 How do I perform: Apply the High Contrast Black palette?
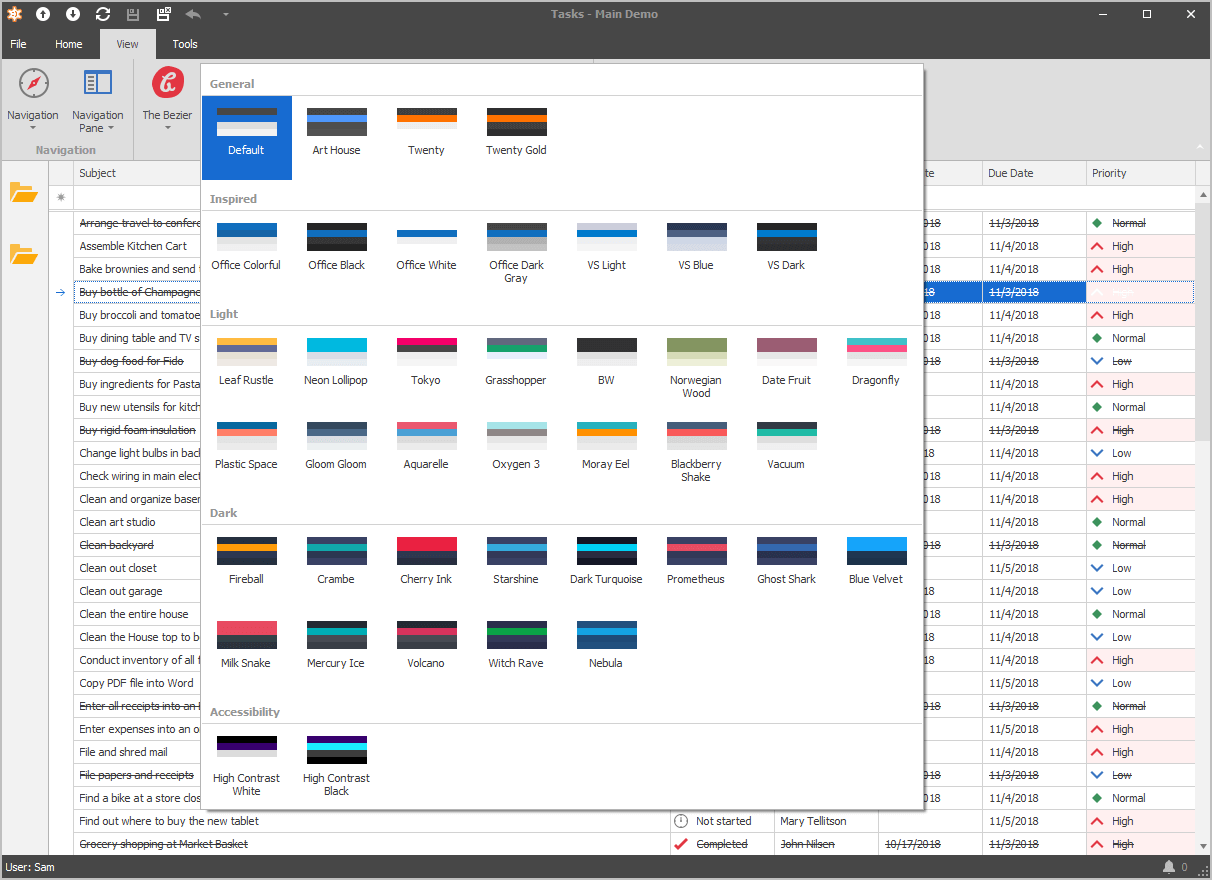point(337,766)
